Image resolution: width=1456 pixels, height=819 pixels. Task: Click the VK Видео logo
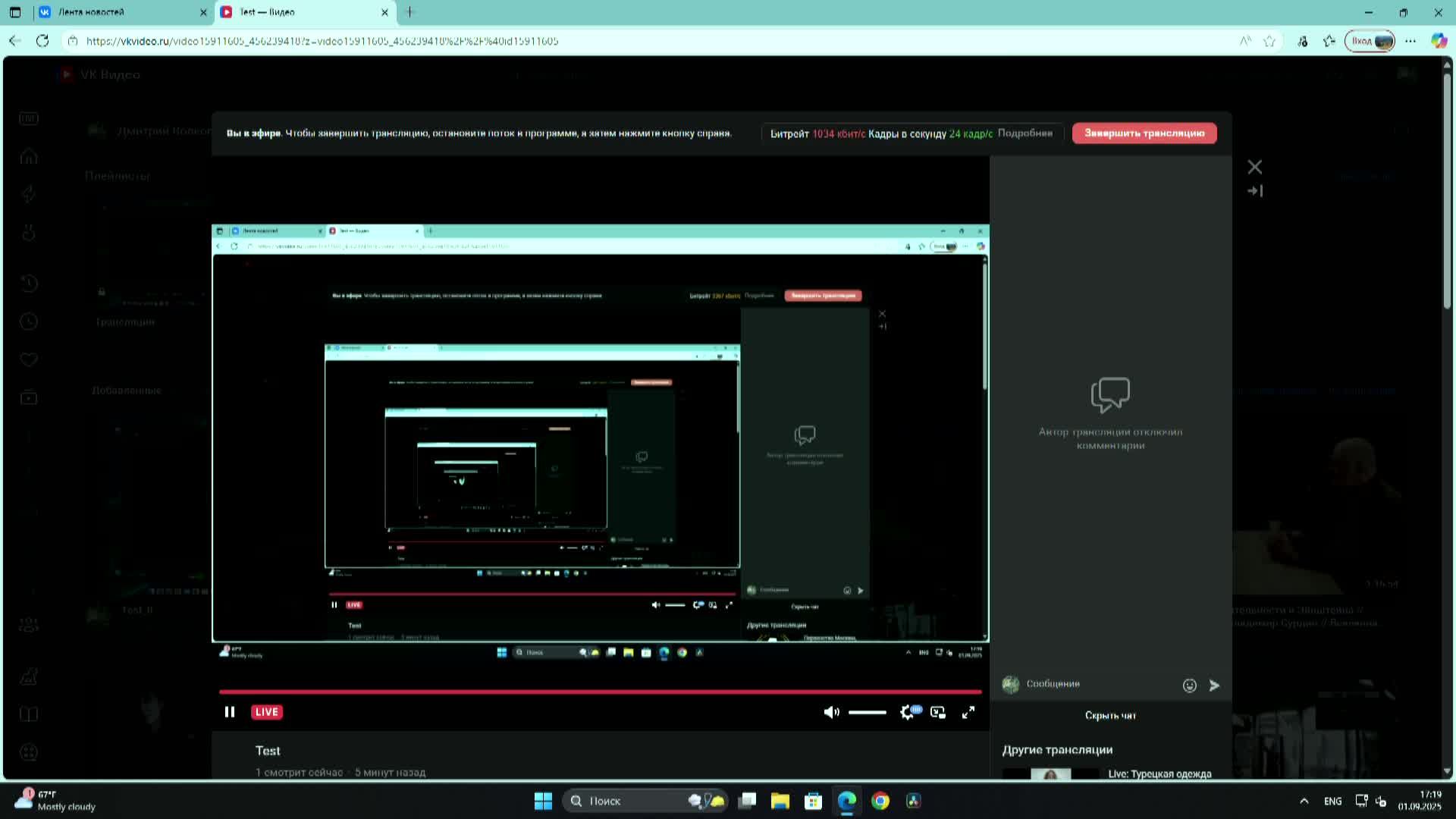point(100,74)
